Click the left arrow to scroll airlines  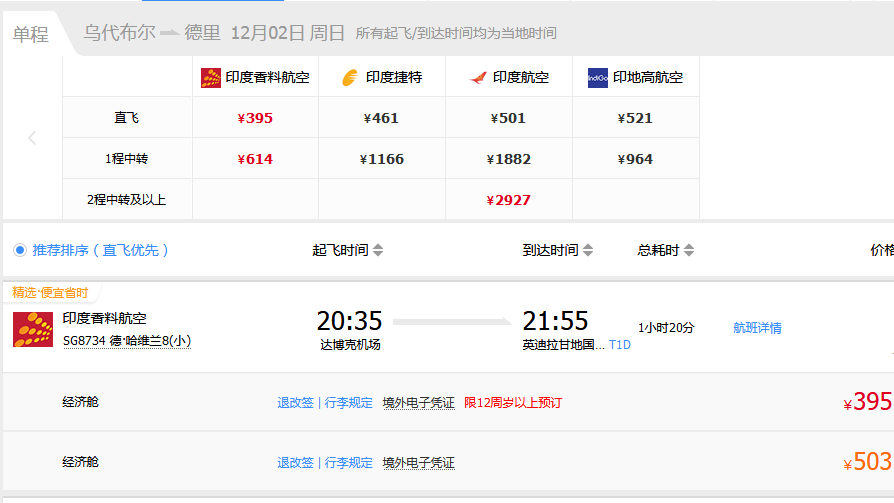32,138
